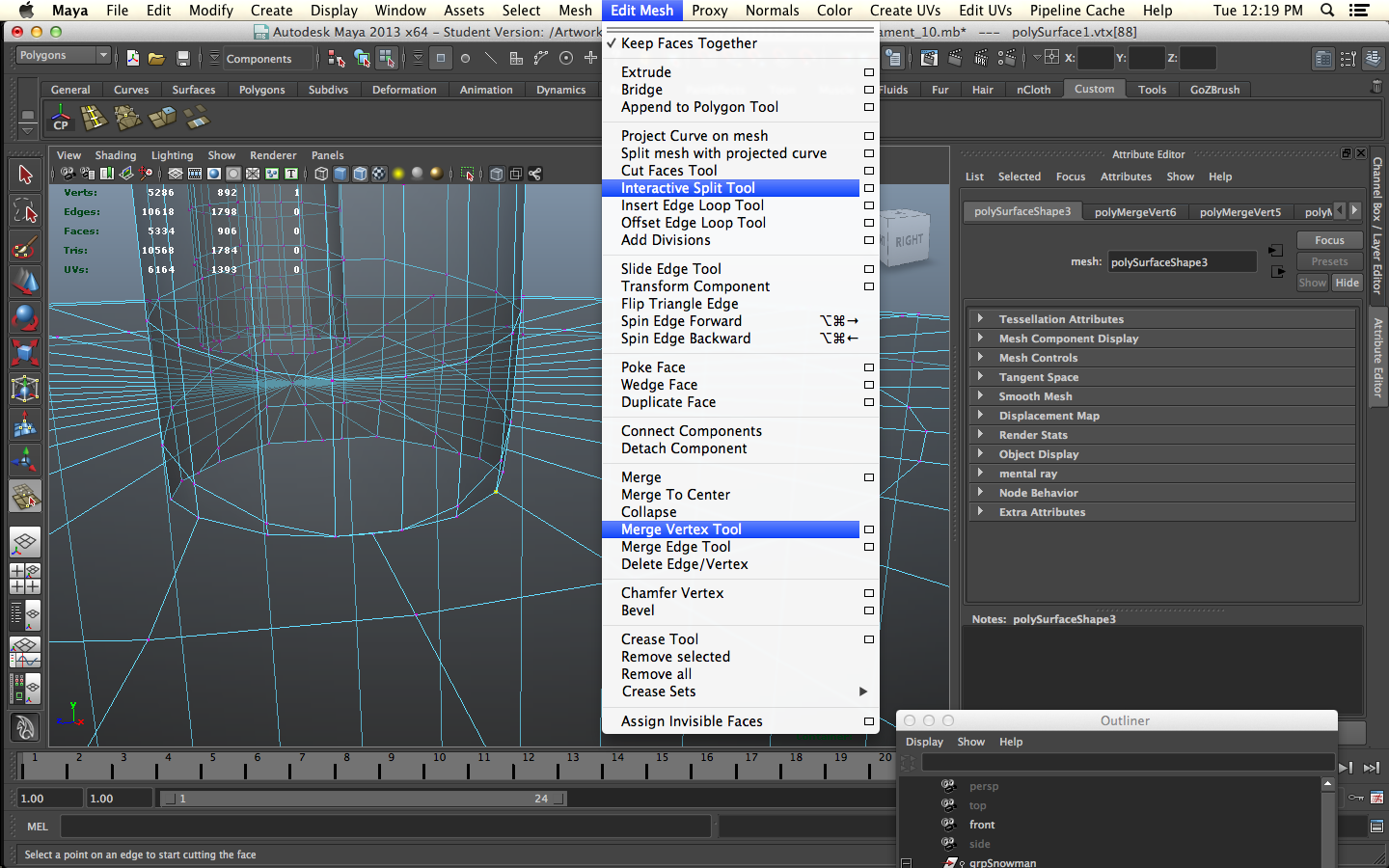Click the MEL command line field
Viewport: 1389px width, 868px height.
pos(386,827)
